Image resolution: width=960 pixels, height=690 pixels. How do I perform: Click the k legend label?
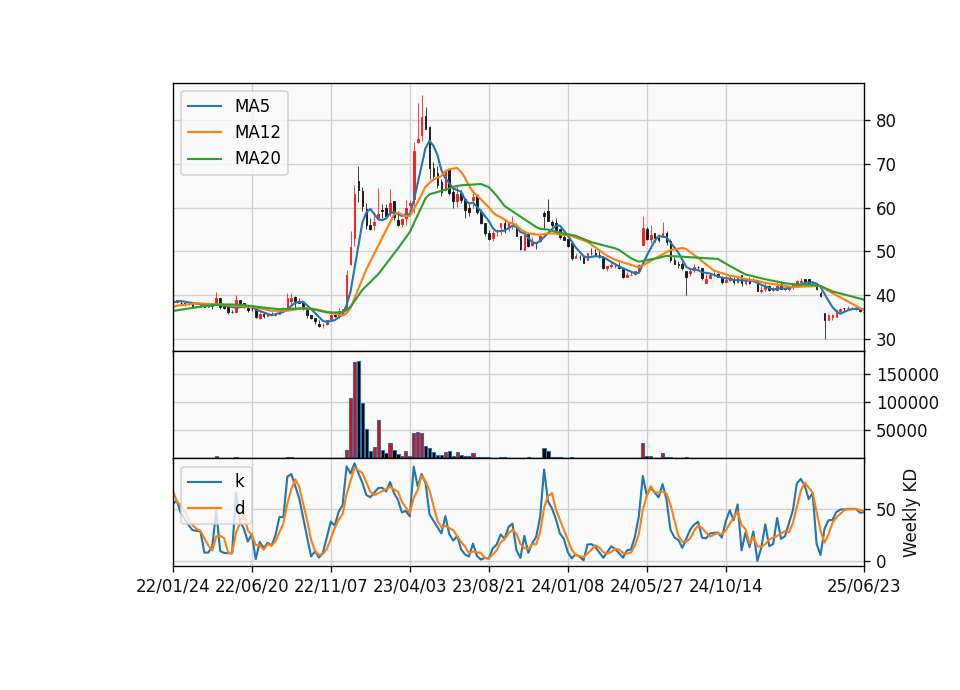(240, 481)
